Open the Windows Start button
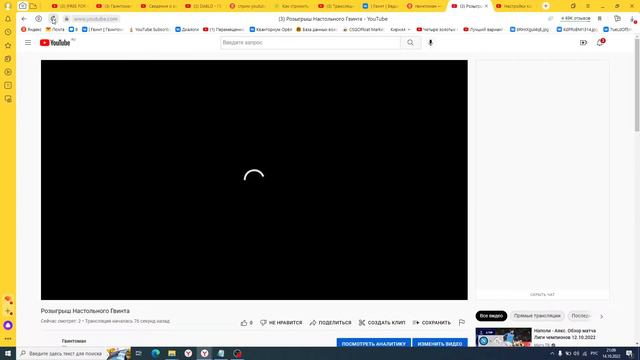 tap(8, 353)
